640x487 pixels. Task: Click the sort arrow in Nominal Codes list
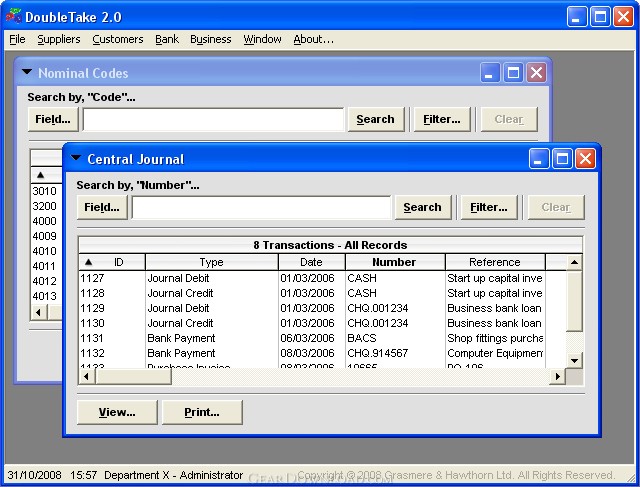pyautogui.click(x=40, y=175)
